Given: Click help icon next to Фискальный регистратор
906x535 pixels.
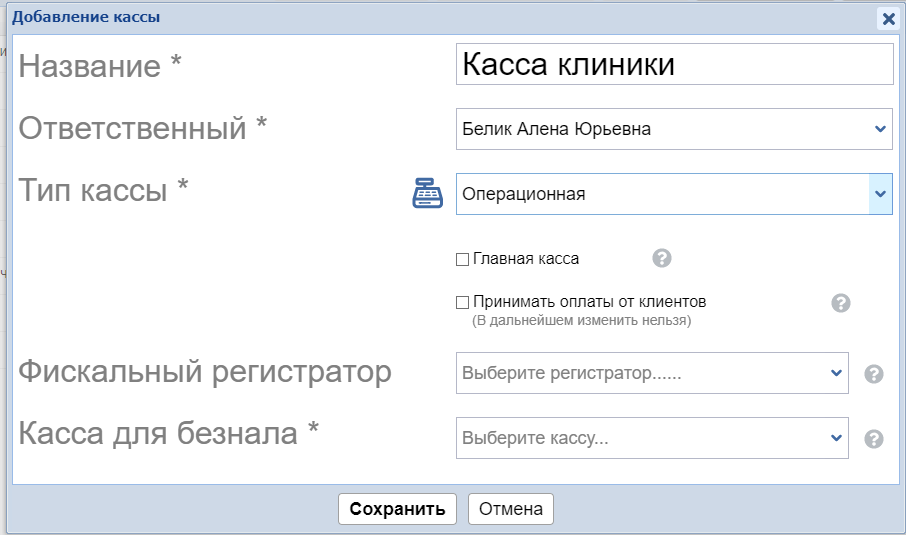Looking at the screenshot, I should [873, 374].
